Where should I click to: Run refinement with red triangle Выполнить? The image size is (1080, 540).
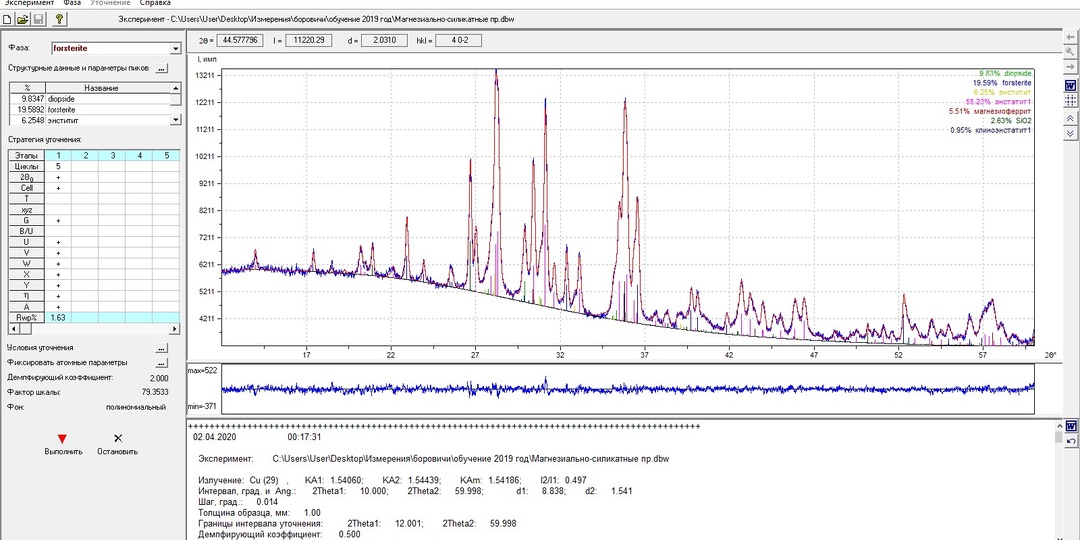(63, 444)
